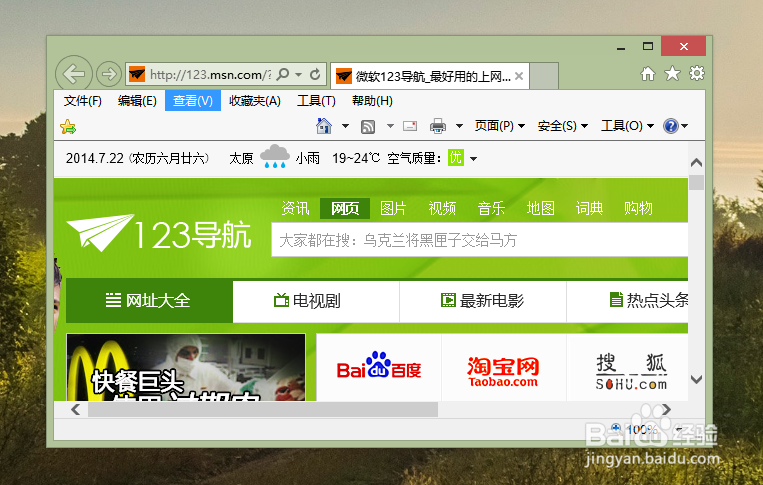This screenshot has height=485, width=763.
Task: Go back with the browser back arrow
Action: coord(74,74)
